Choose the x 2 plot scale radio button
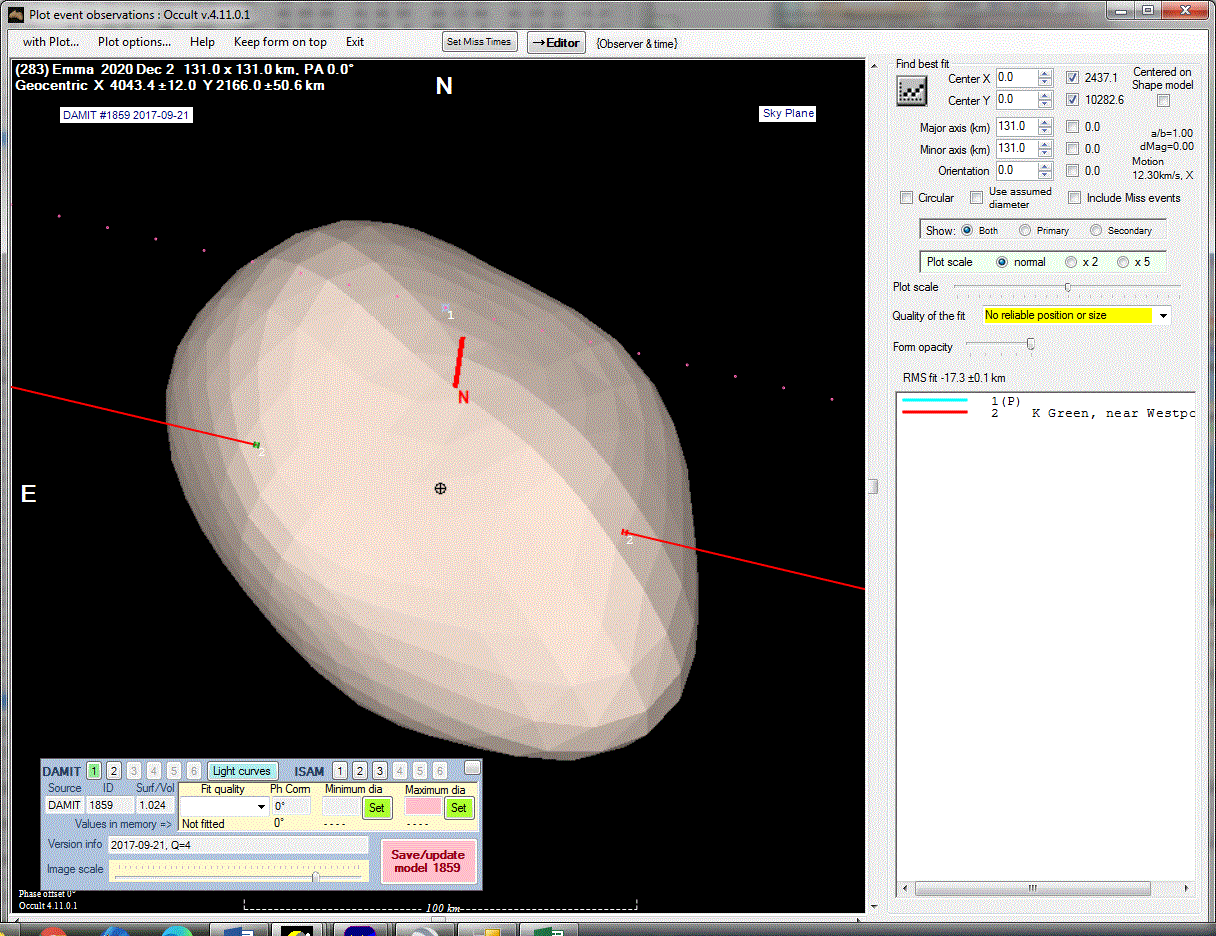Image resolution: width=1216 pixels, height=936 pixels. [1071, 262]
